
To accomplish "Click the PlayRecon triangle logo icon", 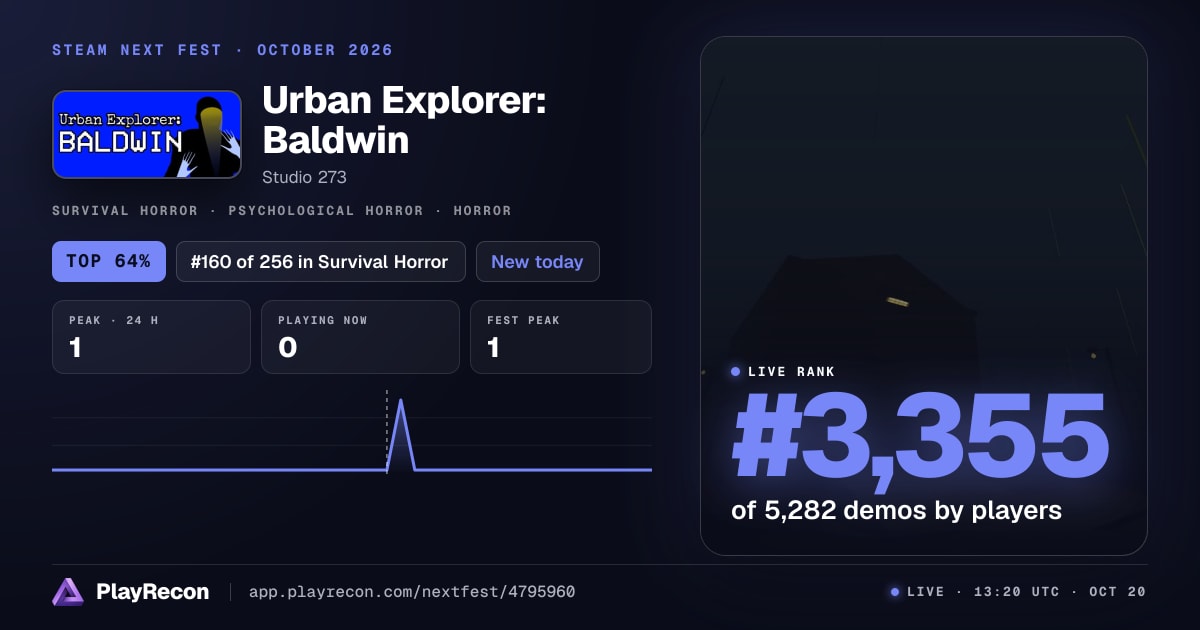I will [68, 592].
